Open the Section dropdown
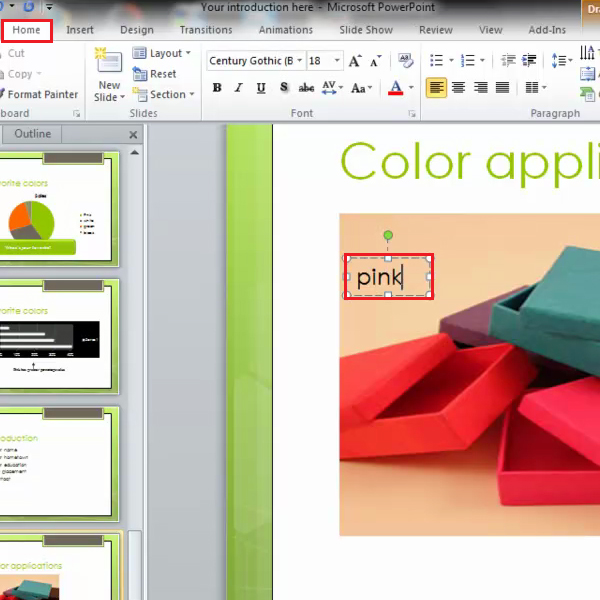Screen dimensions: 600x600 [163, 95]
